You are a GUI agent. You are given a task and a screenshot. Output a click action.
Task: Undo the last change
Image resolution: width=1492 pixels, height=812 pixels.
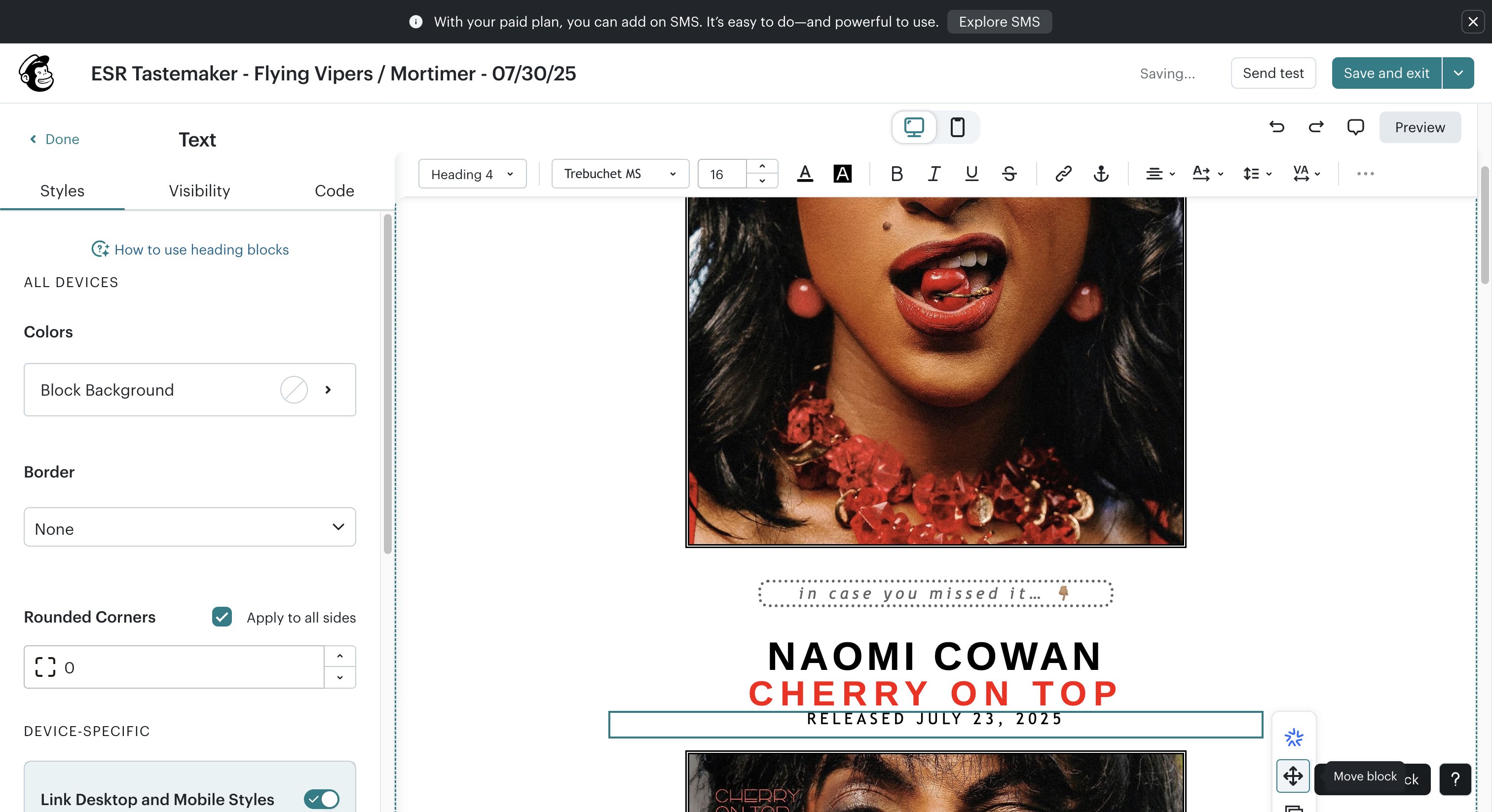coord(1276,127)
